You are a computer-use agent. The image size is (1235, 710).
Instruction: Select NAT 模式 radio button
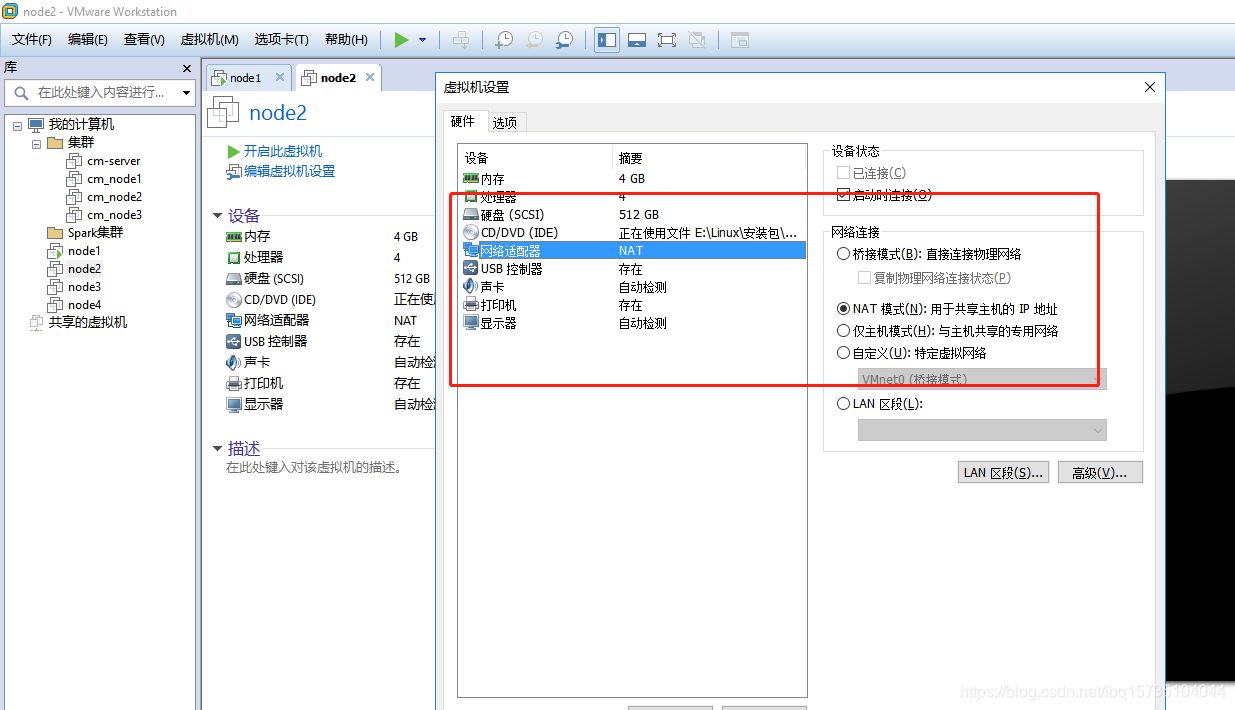click(x=844, y=309)
